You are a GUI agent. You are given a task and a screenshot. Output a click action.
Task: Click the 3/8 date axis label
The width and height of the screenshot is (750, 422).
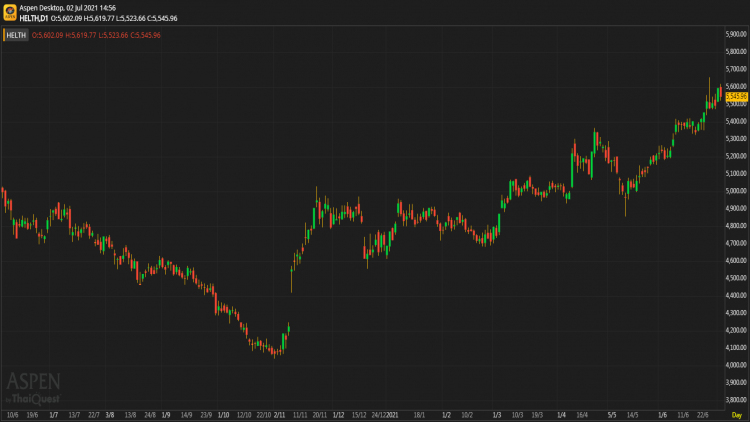[110, 415]
